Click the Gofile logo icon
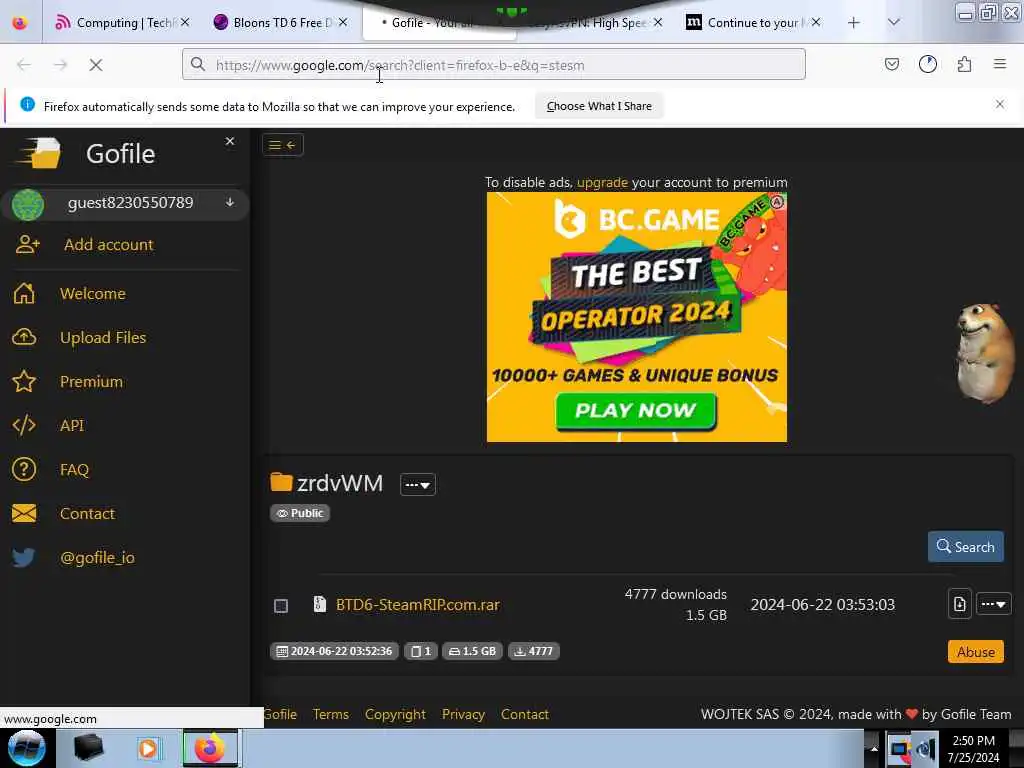1024x768 pixels. [x=39, y=153]
